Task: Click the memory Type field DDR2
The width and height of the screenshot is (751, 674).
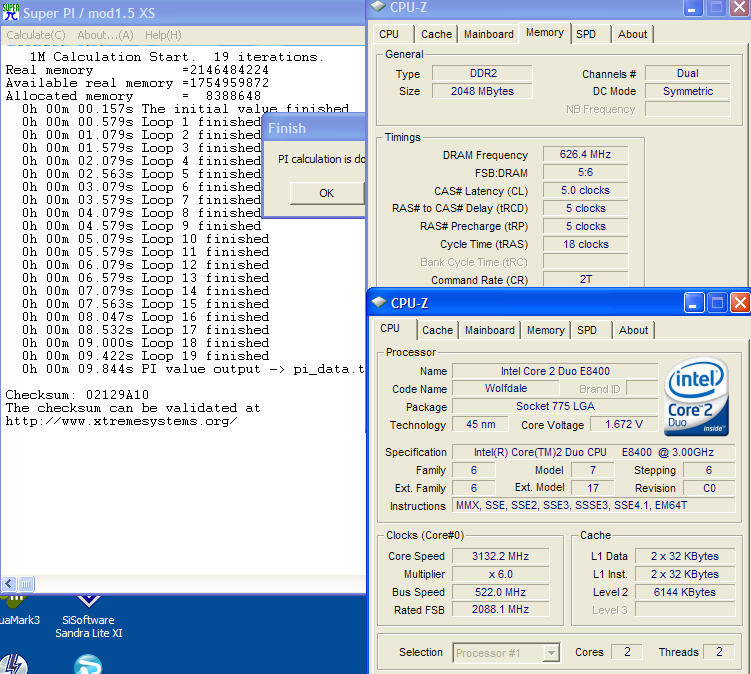Action: pyautogui.click(x=482, y=73)
